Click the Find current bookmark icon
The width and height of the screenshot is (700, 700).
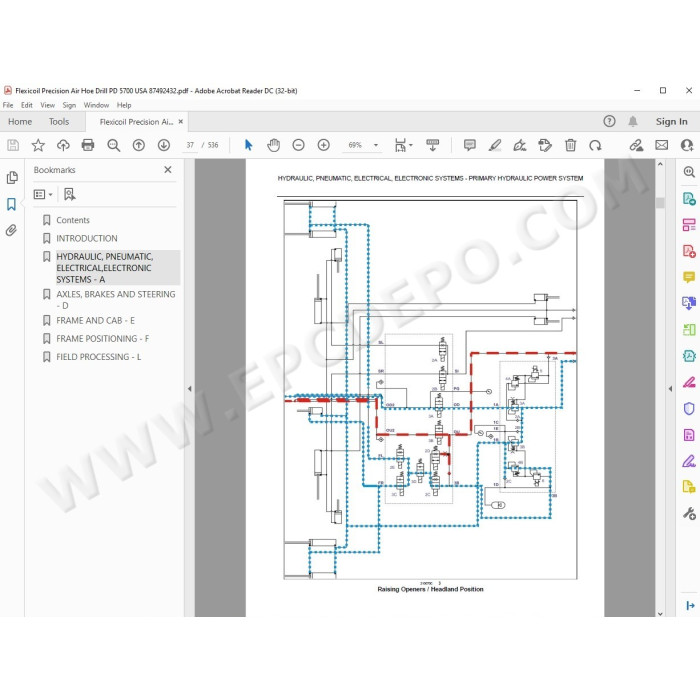pos(70,195)
